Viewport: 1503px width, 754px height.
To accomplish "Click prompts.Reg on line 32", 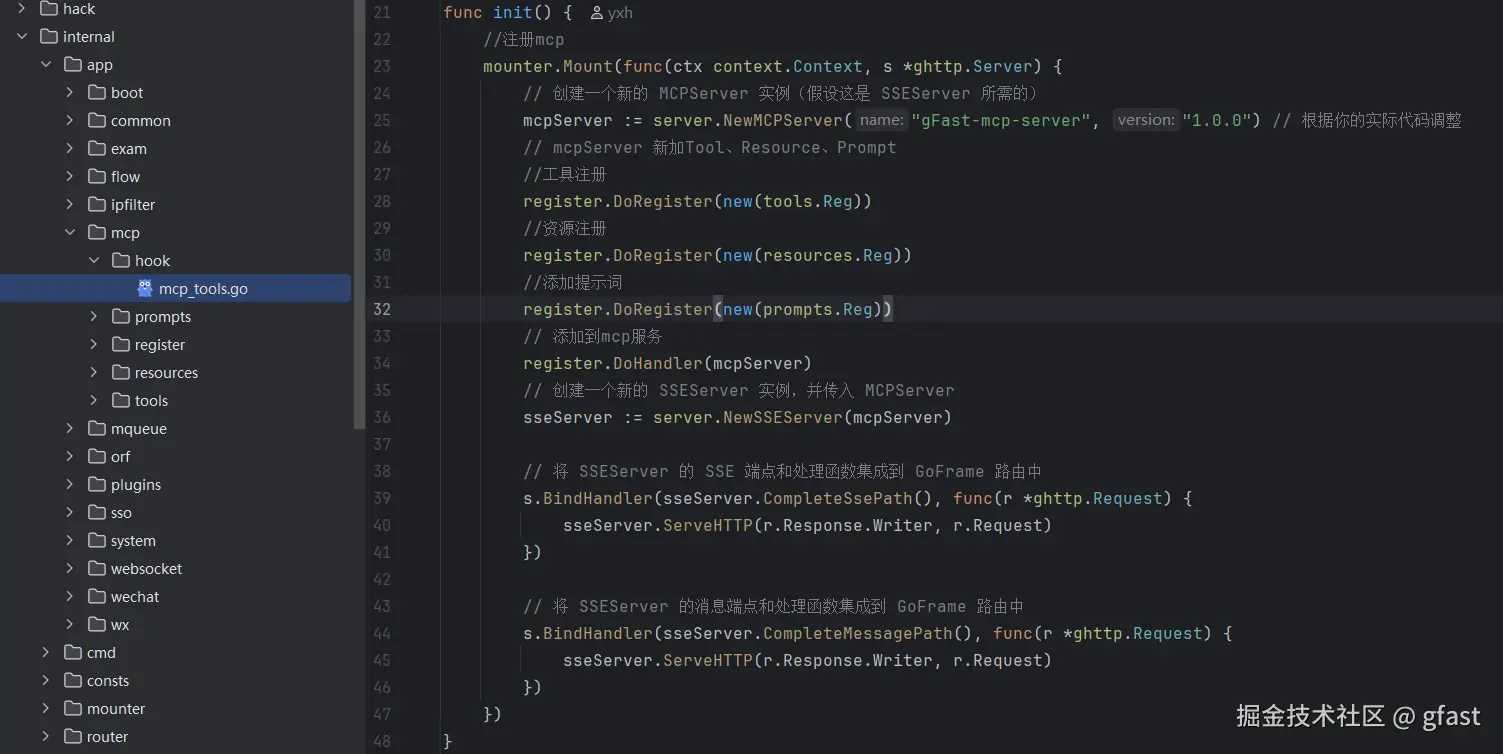I will point(818,309).
